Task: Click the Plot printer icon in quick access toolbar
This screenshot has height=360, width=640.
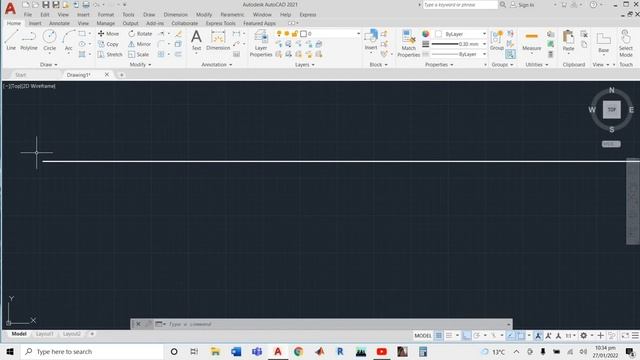Action: coord(86,4)
